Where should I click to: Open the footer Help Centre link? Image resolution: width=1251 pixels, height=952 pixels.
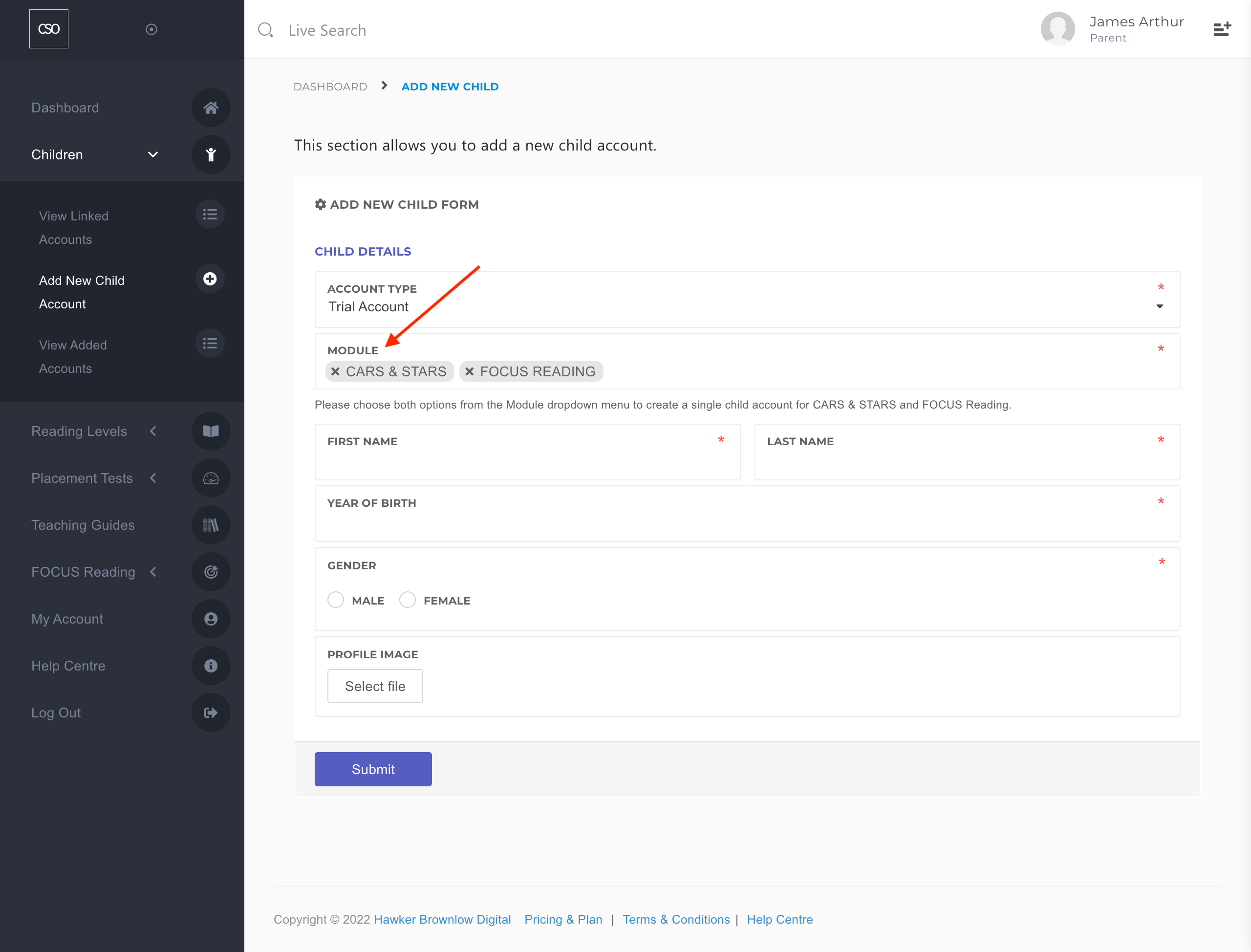pyautogui.click(x=779, y=920)
